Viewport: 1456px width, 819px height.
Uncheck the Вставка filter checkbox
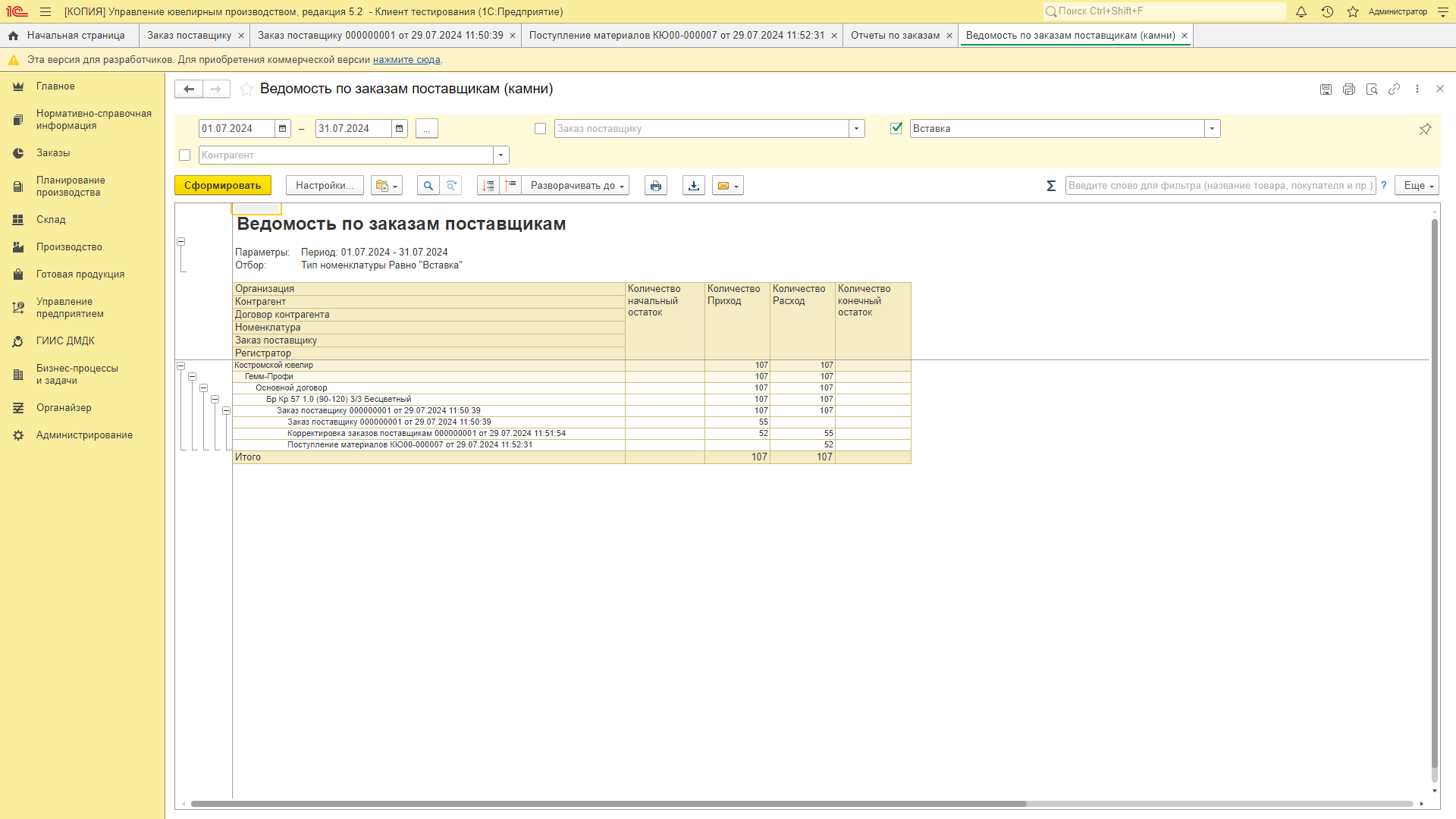pyautogui.click(x=896, y=128)
